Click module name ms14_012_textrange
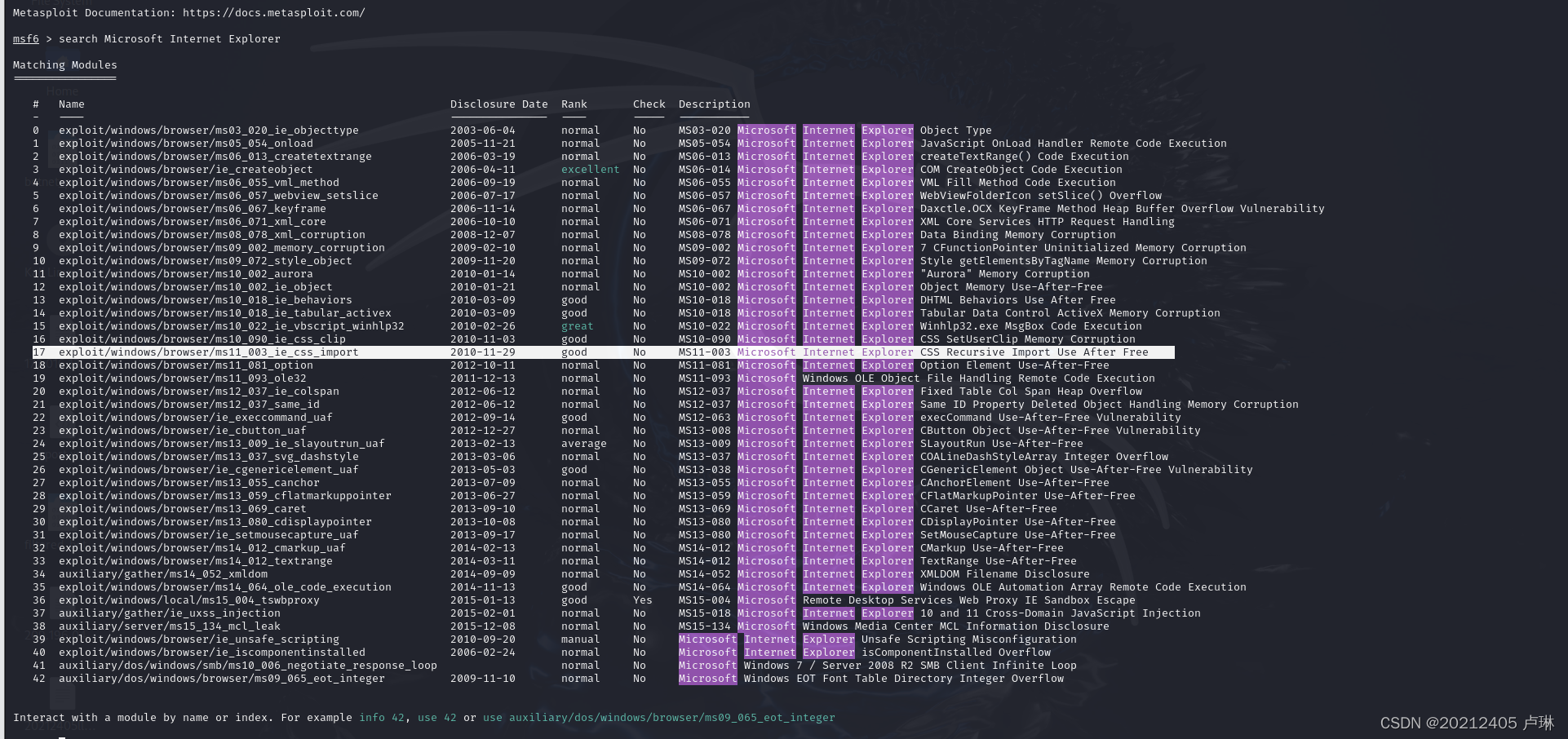This screenshot has height=739, width=1568. click(x=196, y=561)
